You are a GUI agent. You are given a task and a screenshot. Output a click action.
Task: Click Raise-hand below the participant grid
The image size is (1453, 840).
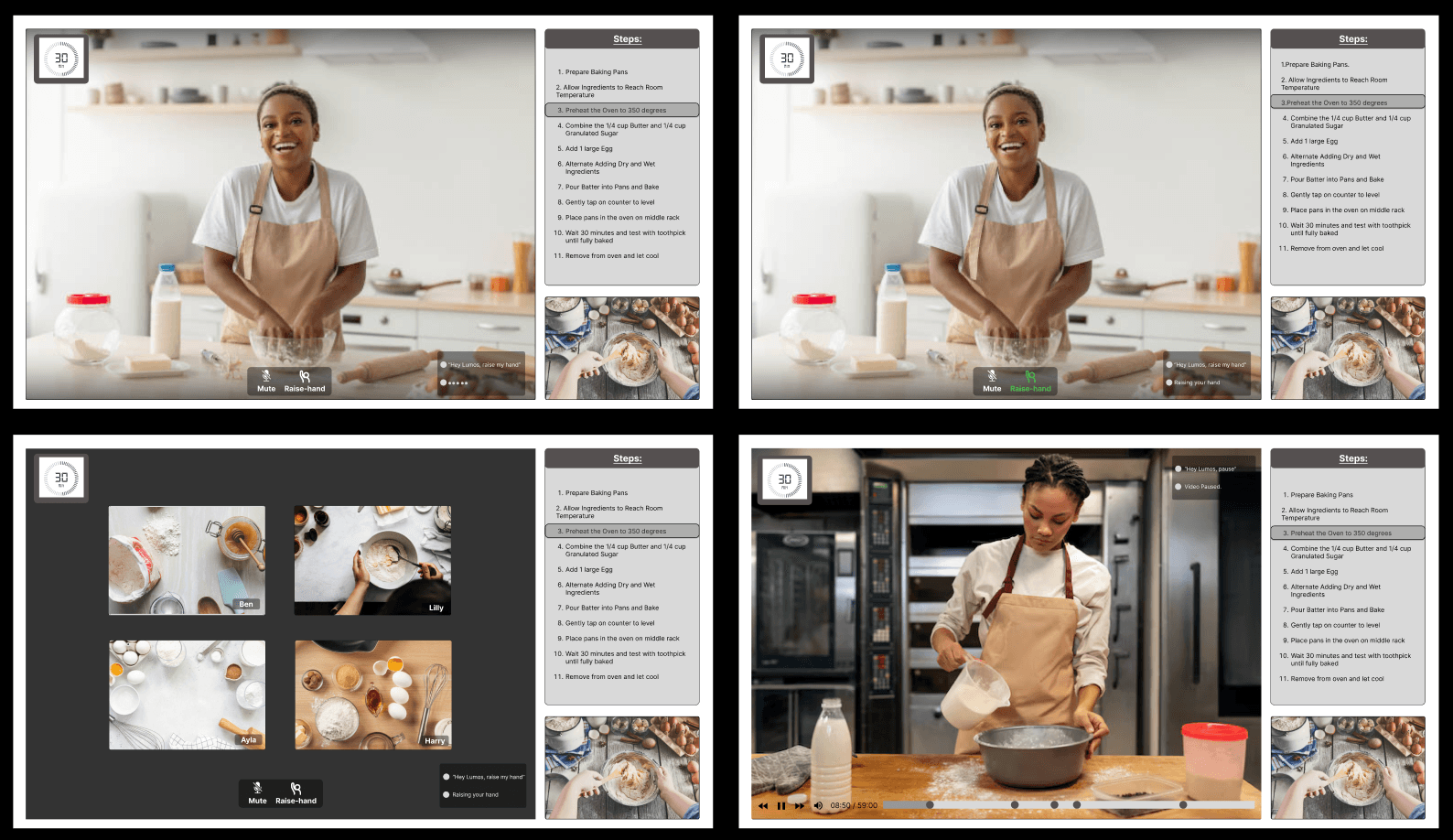296,793
